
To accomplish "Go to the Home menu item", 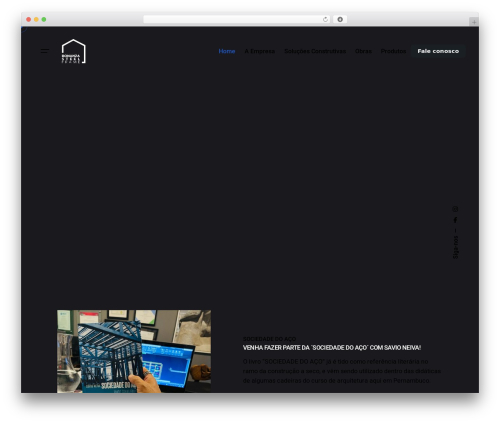I will tap(227, 51).
